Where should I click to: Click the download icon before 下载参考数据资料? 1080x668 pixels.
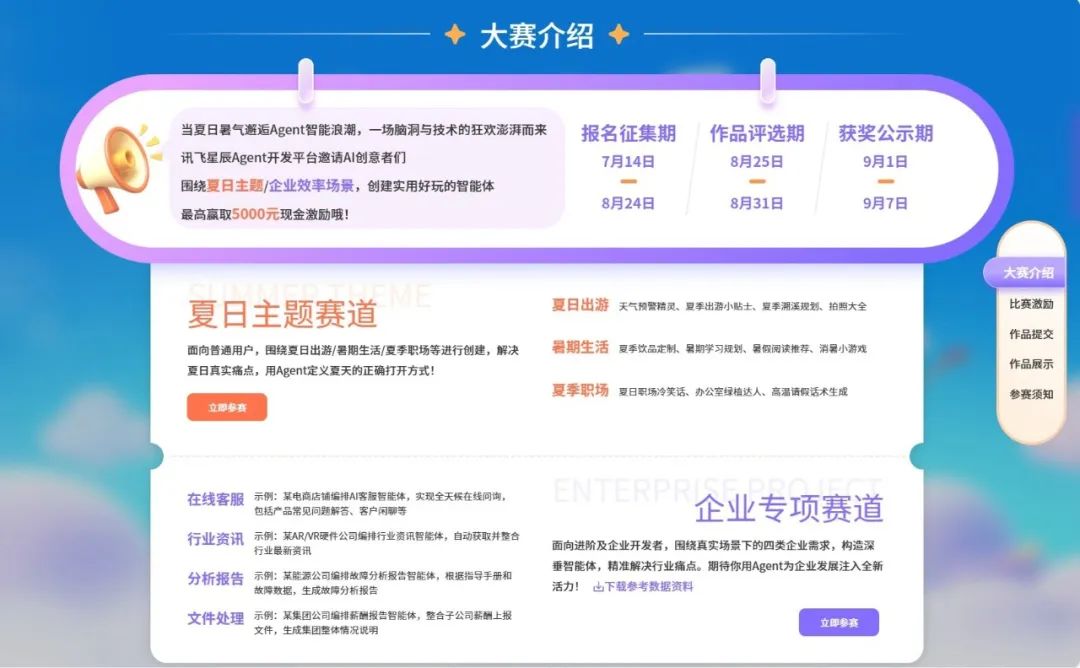point(598,587)
